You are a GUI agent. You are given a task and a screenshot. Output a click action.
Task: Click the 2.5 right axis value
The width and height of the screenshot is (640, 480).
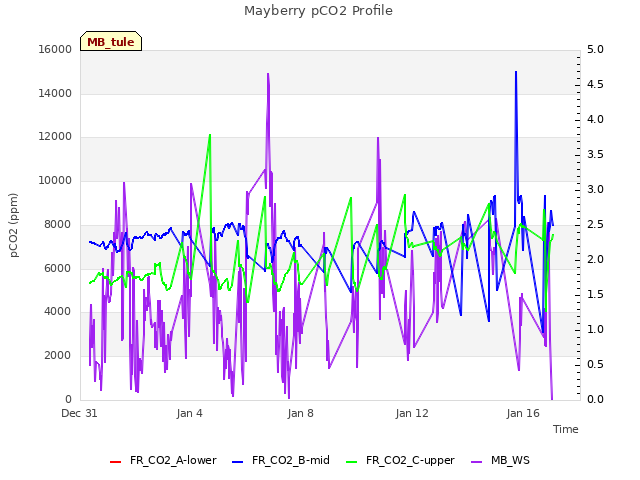pyautogui.click(x=595, y=224)
